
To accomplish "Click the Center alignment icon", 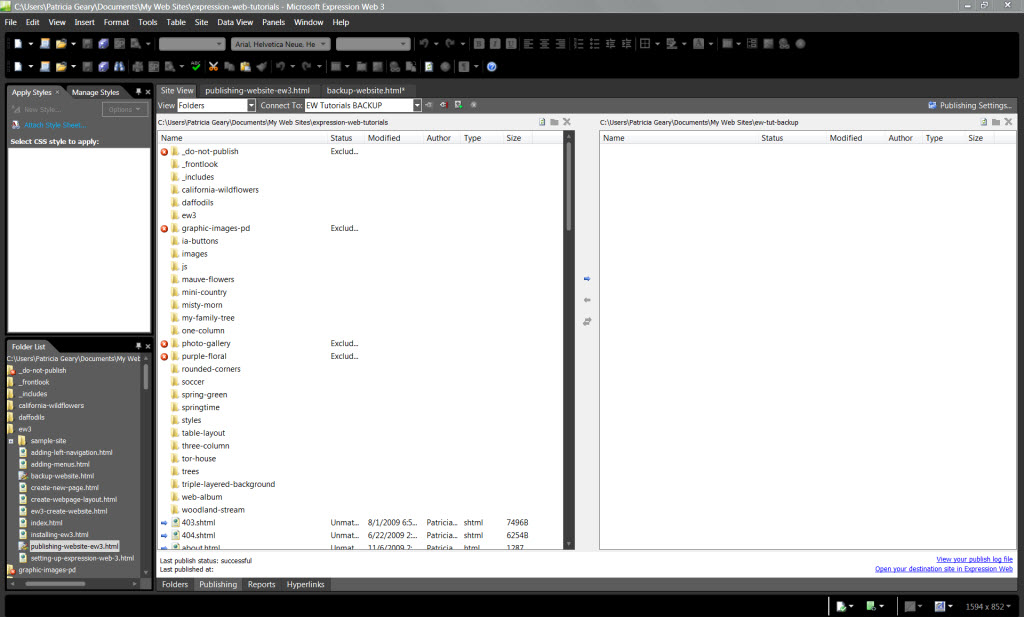I will [x=545, y=44].
